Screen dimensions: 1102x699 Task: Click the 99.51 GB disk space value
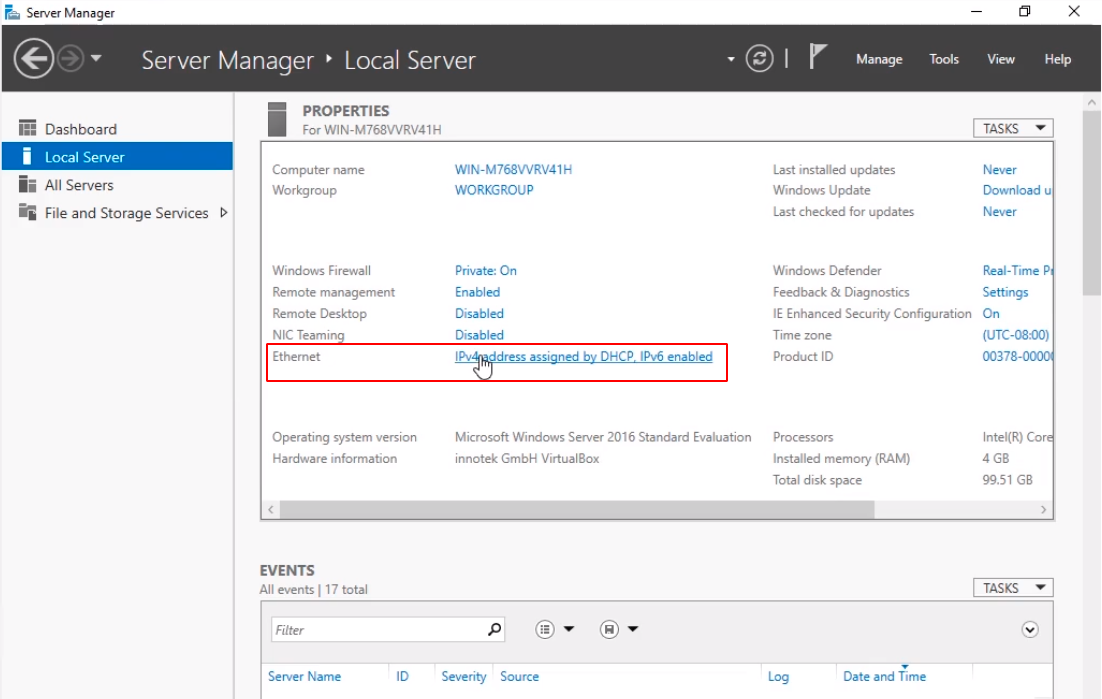(1007, 480)
